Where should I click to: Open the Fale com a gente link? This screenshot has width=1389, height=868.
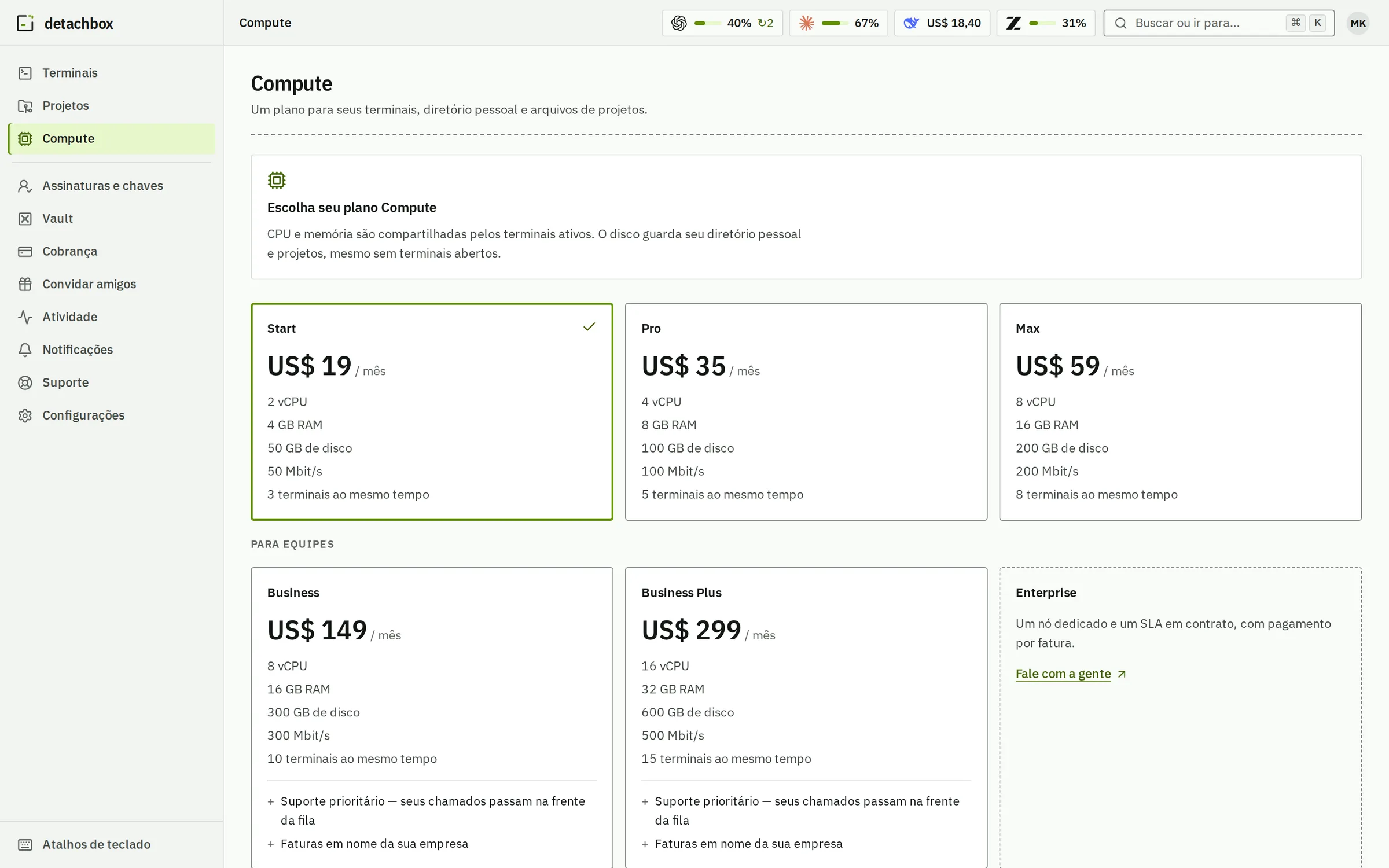[1063, 674]
